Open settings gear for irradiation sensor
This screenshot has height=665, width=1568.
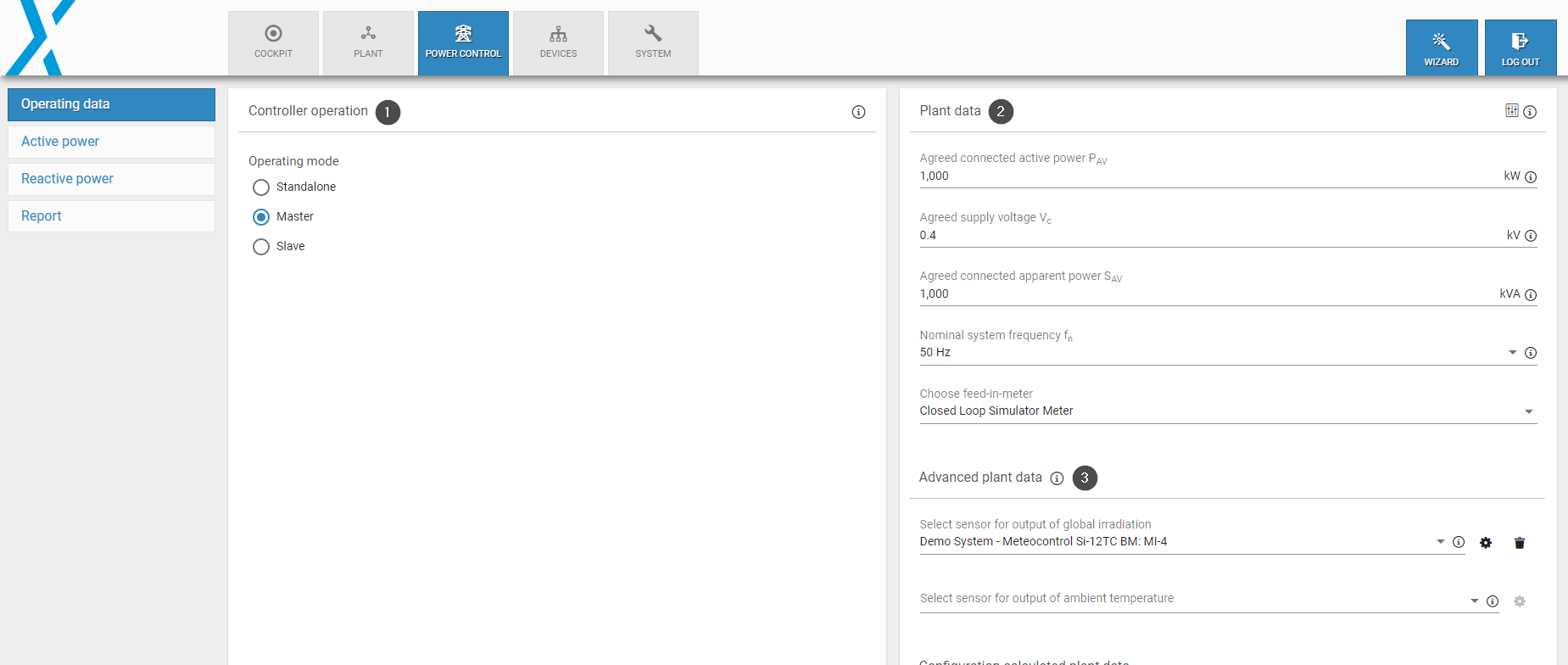click(1486, 543)
